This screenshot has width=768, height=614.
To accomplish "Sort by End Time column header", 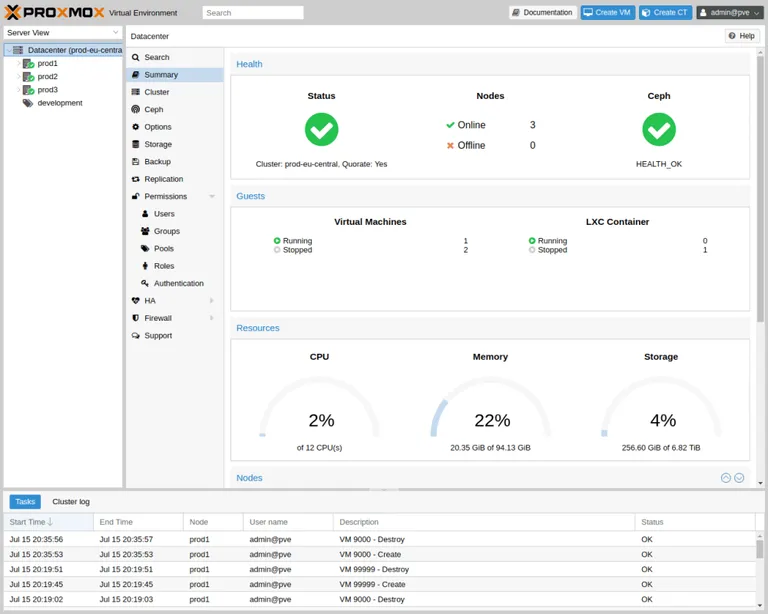I will point(139,522).
